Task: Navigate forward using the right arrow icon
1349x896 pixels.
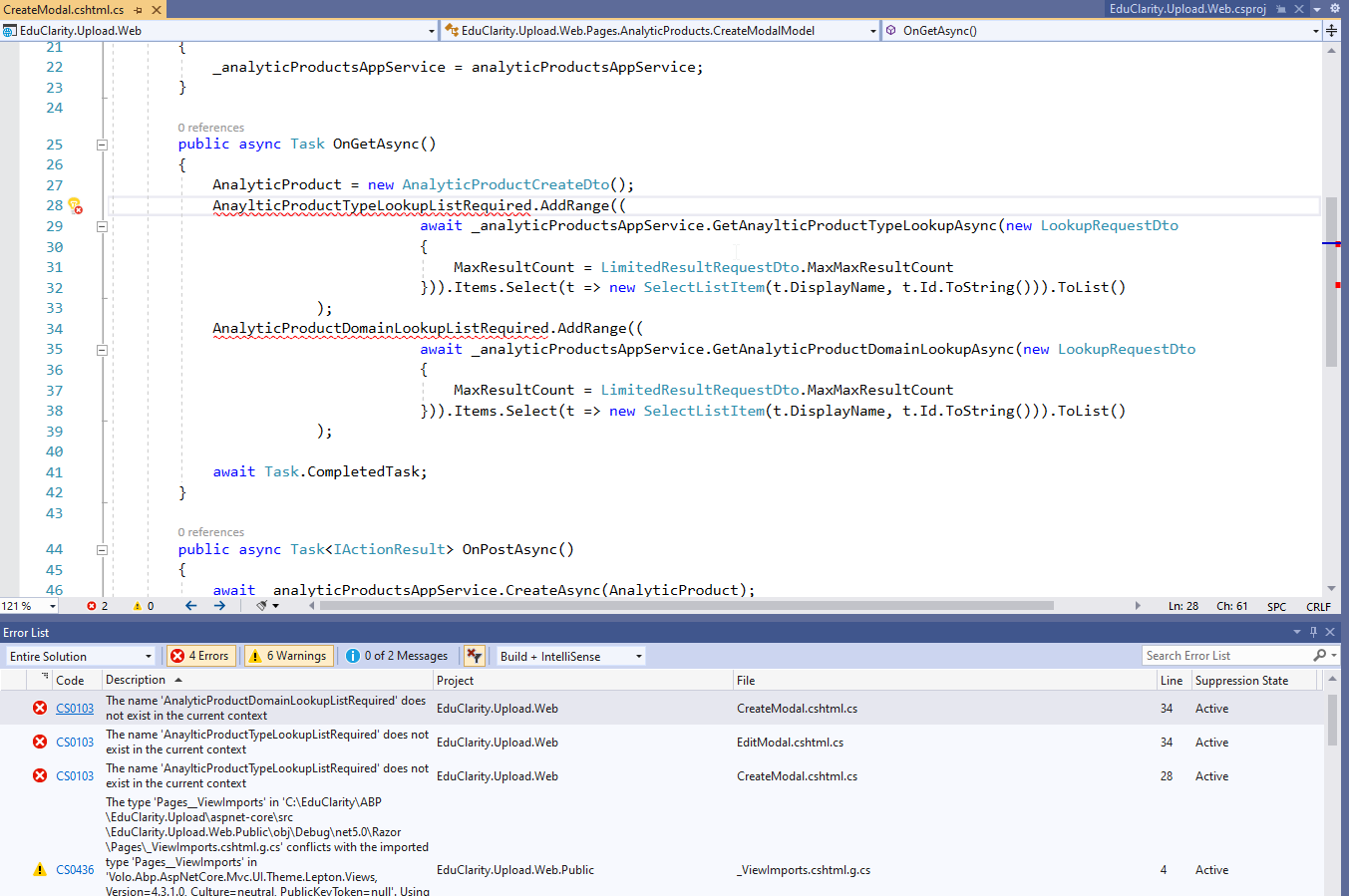Action: click(x=219, y=606)
